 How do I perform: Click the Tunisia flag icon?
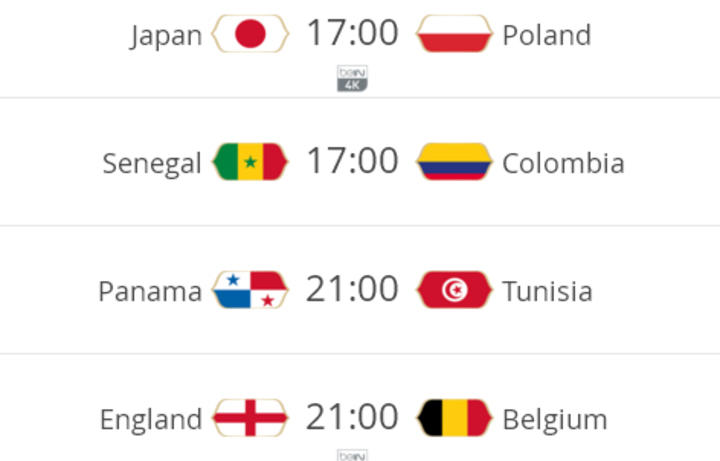pos(454,290)
